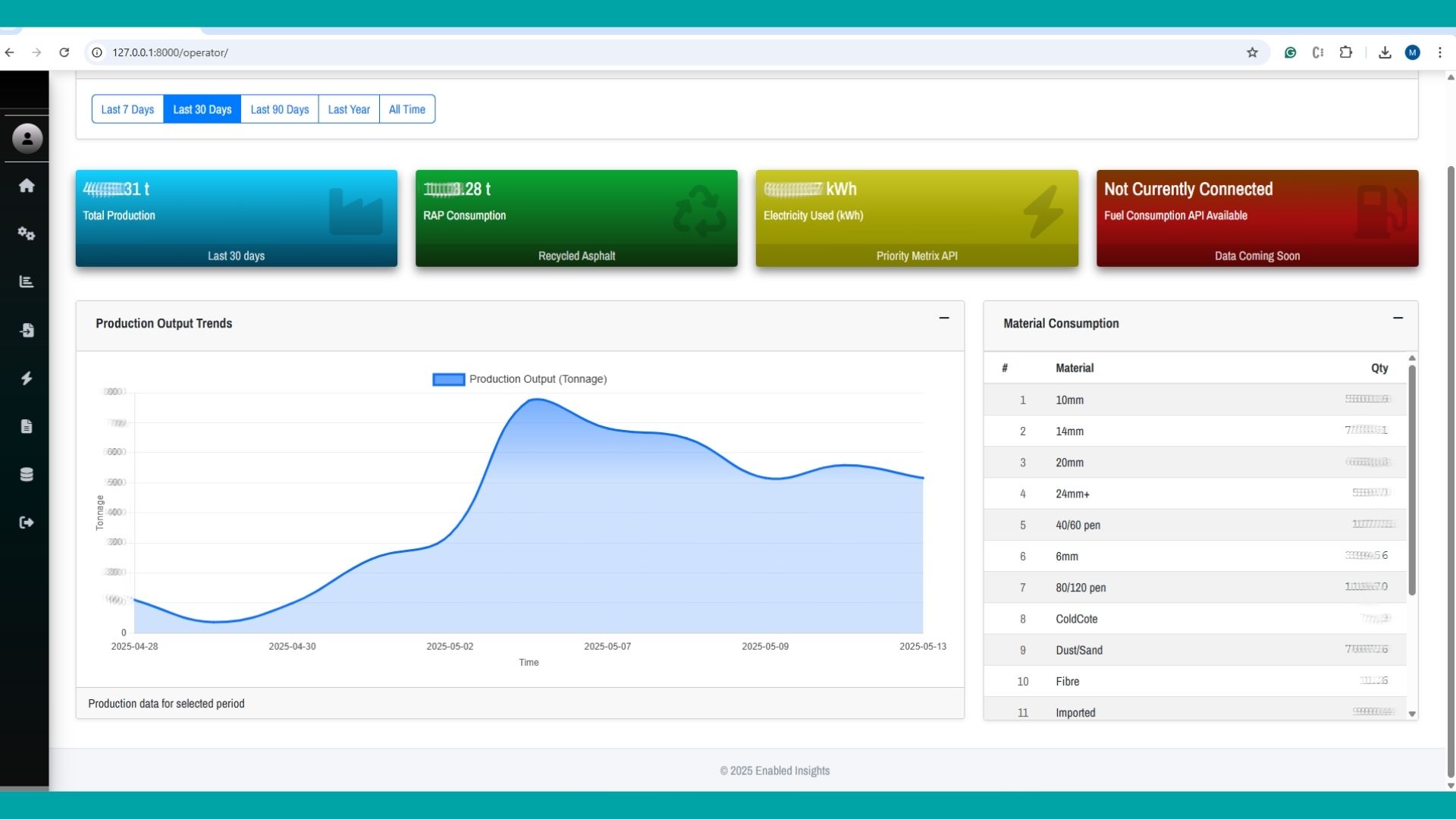Image resolution: width=1456 pixels, height=819 pixels.
Task: Open the lightning bolt sidebar icon
Action: point(27,378)
